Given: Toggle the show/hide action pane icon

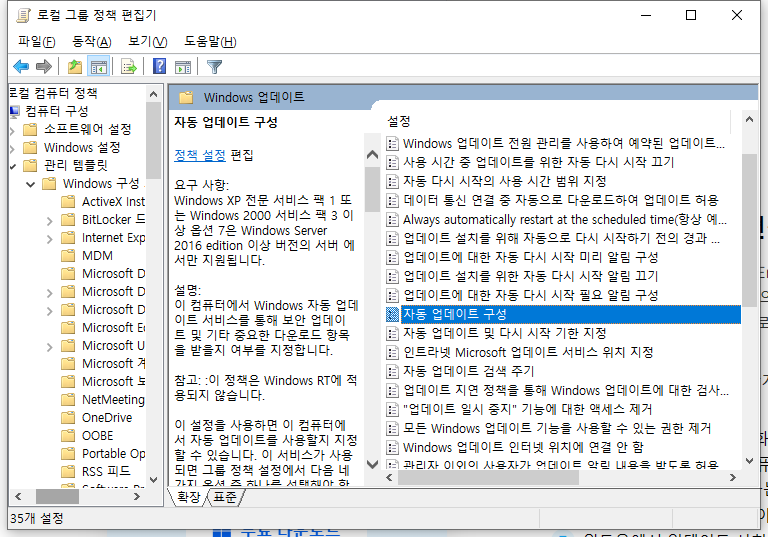Looking at the screenshot, I should [183, 67].
